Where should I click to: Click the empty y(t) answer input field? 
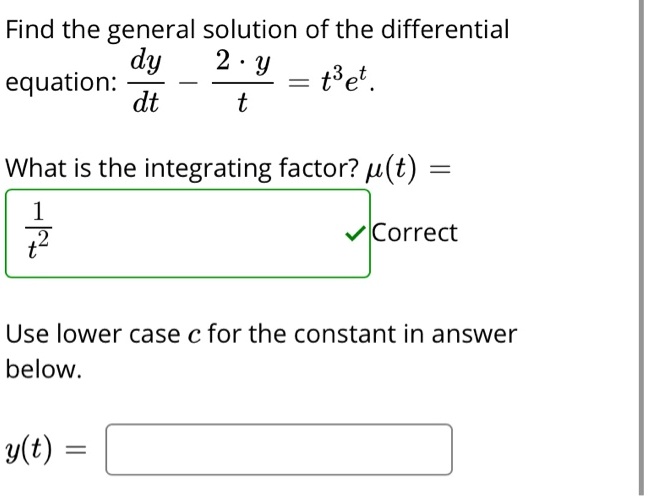[279, 449]
